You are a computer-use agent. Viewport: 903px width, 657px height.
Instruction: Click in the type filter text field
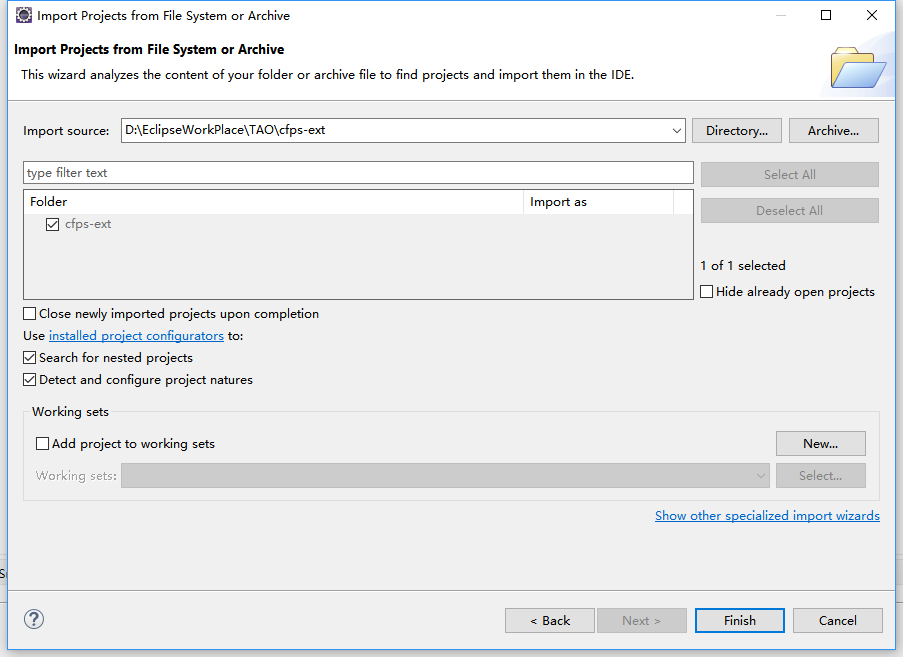click(357, 173)
